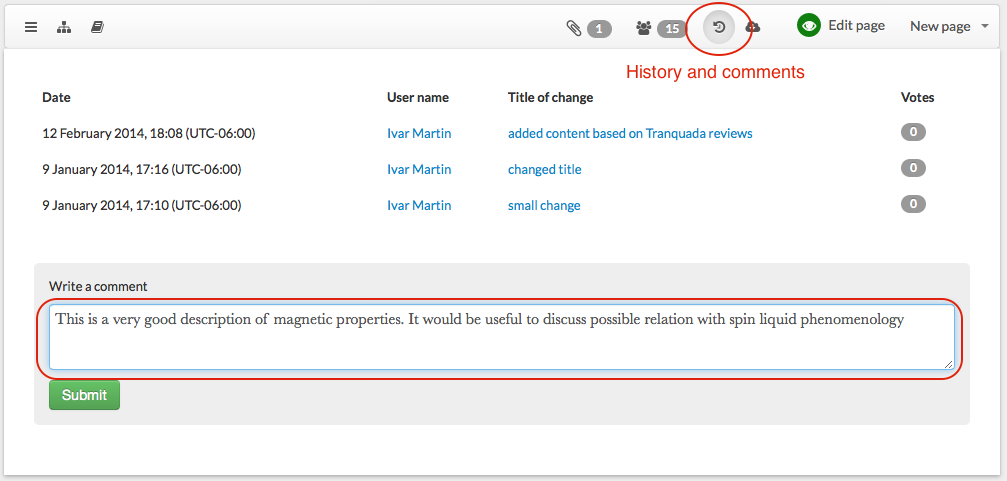Open History and comments clock icon

(719, 27)
